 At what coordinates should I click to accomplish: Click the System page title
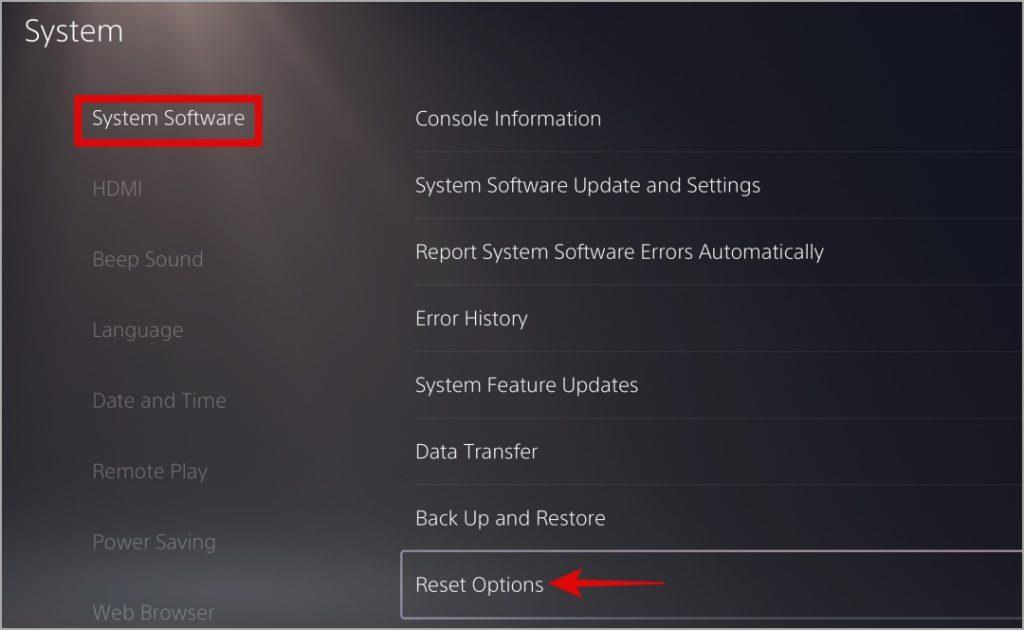click(74, 31)
